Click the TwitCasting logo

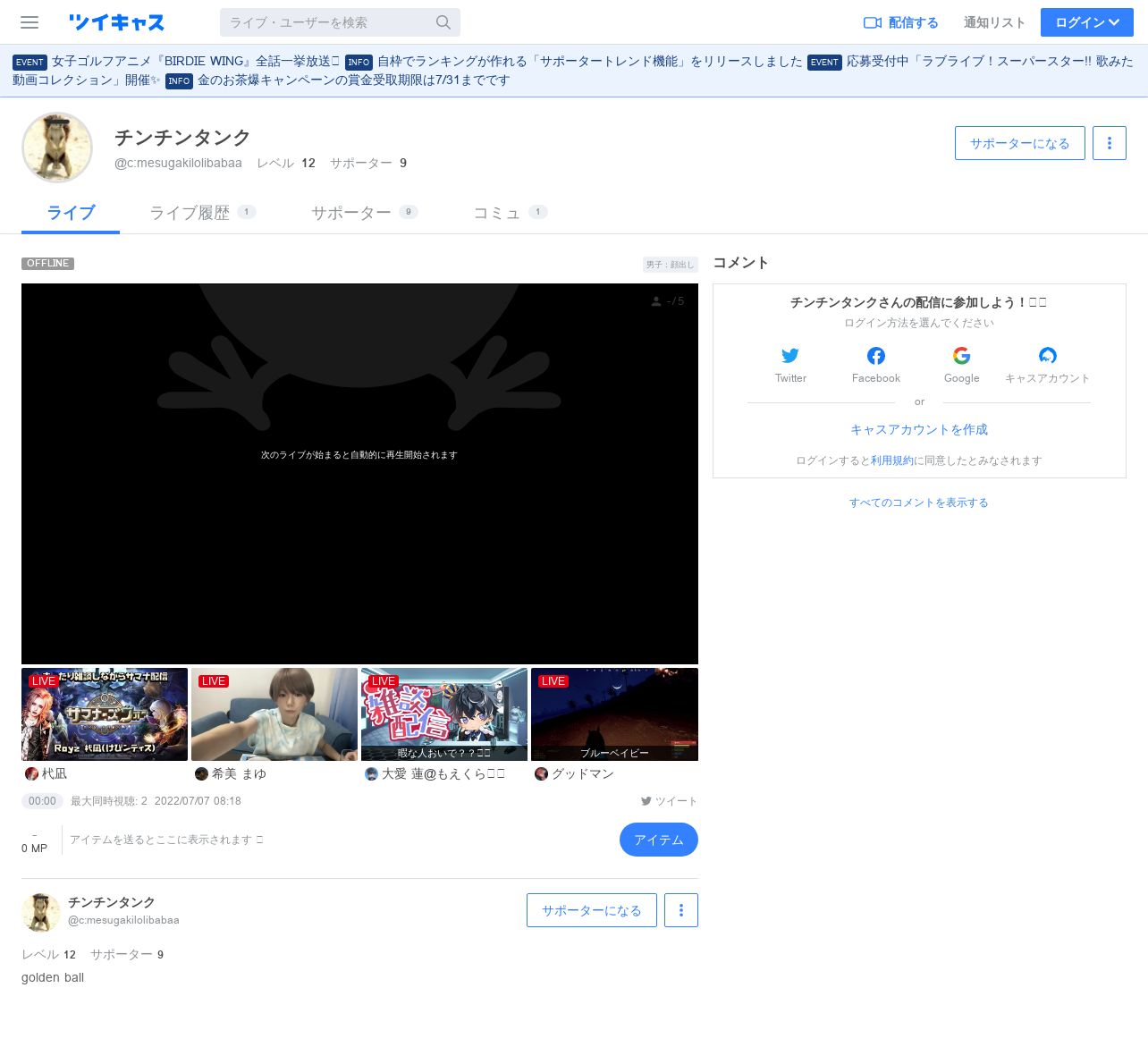pos(116,22)
